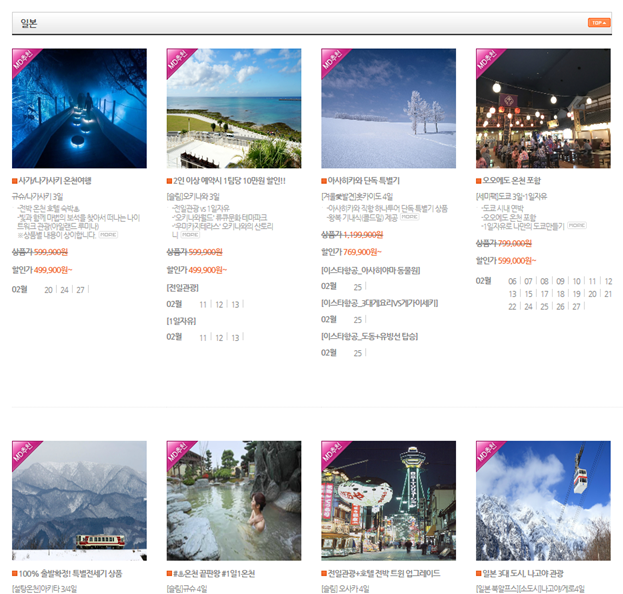This screenshot has height=594, width=623.
Task: Show more after 나만의 도쿄만들기 text
Action: pyautogui.click(x=577, y=226)
